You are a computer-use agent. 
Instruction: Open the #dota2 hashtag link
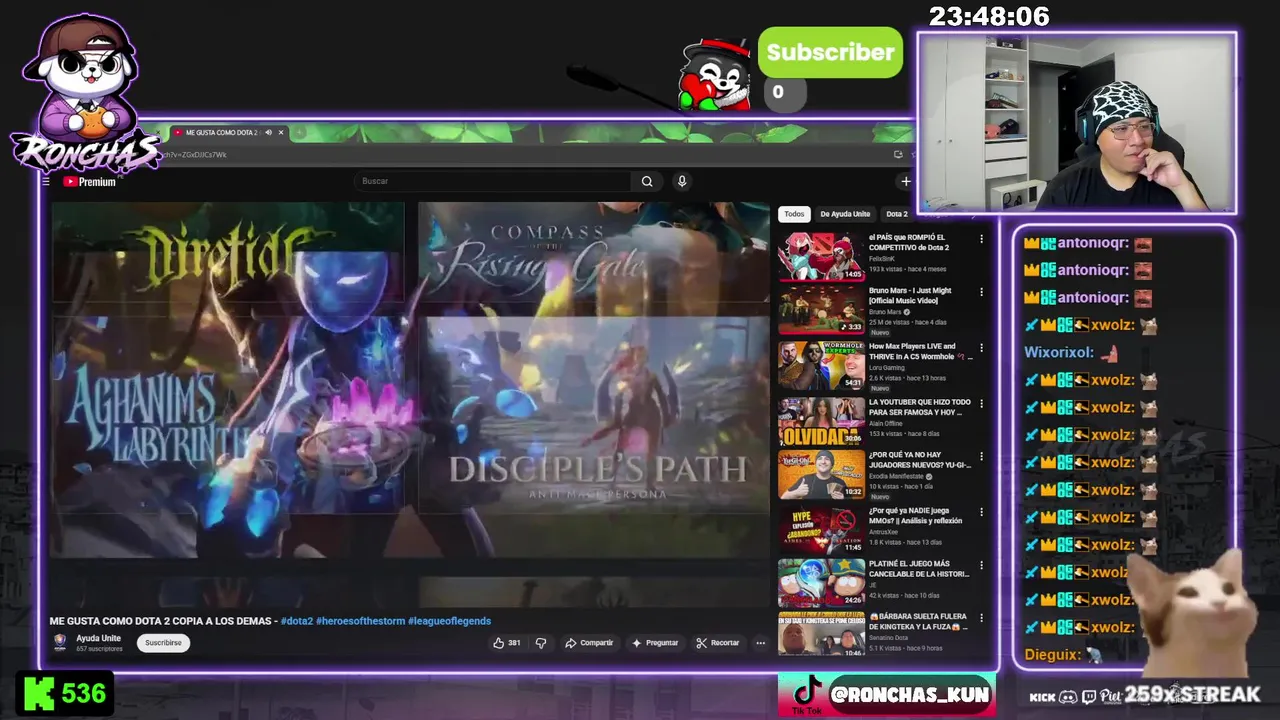(297, 621)
